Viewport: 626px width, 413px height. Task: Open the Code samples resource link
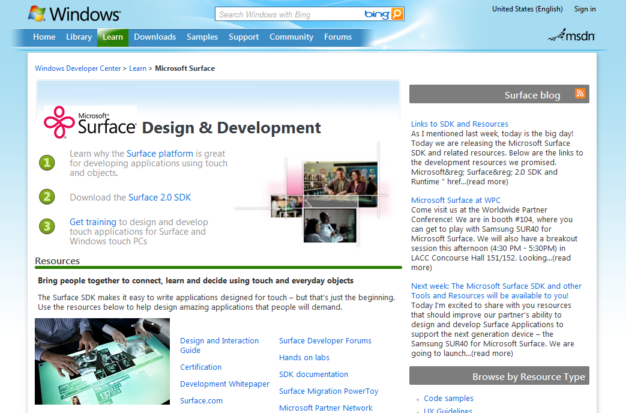pyautogui.click(x=448, y=398)
